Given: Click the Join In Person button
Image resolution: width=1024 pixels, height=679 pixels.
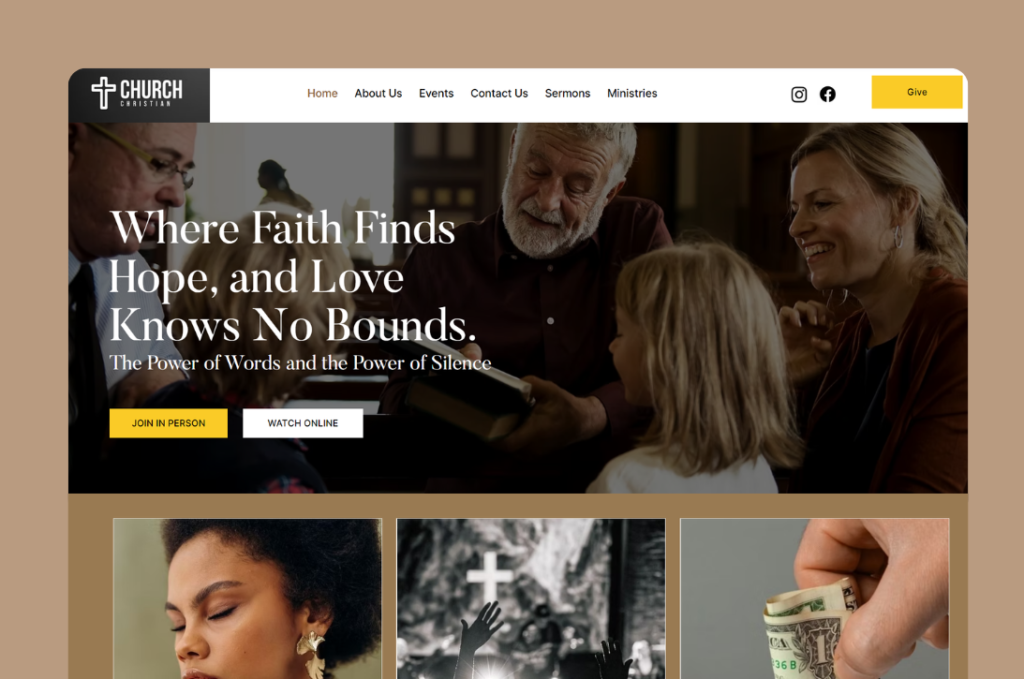Looking at the screenshot, I should tap(168, 423).
